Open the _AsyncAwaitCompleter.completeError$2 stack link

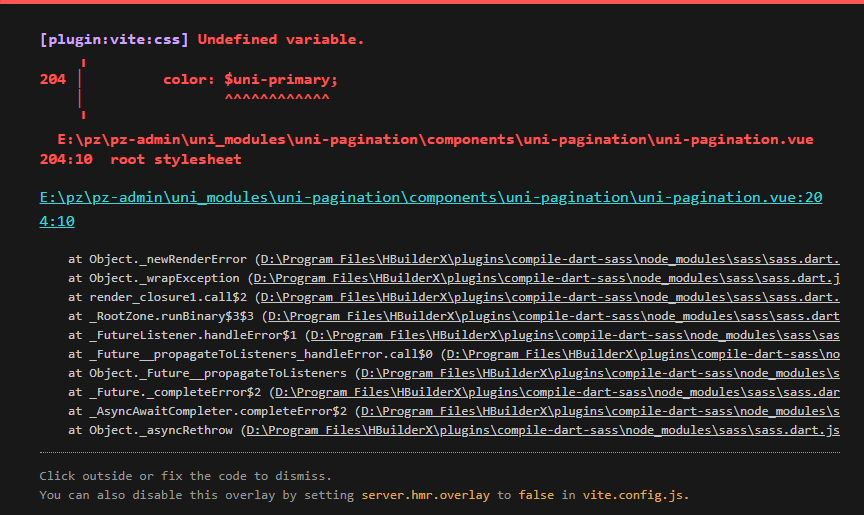[600, 411]
